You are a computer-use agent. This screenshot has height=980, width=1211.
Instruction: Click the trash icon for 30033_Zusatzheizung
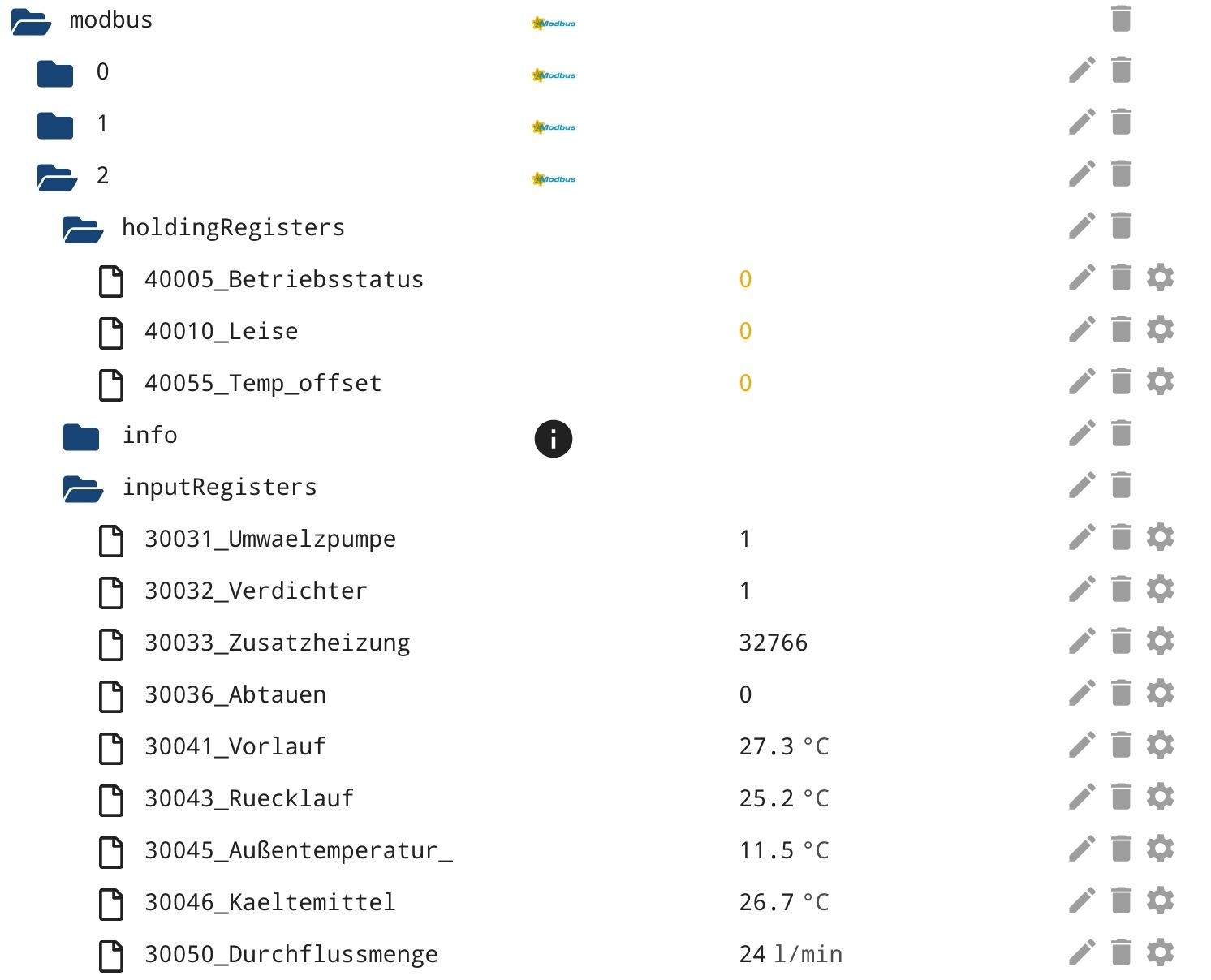point(1121,642)
